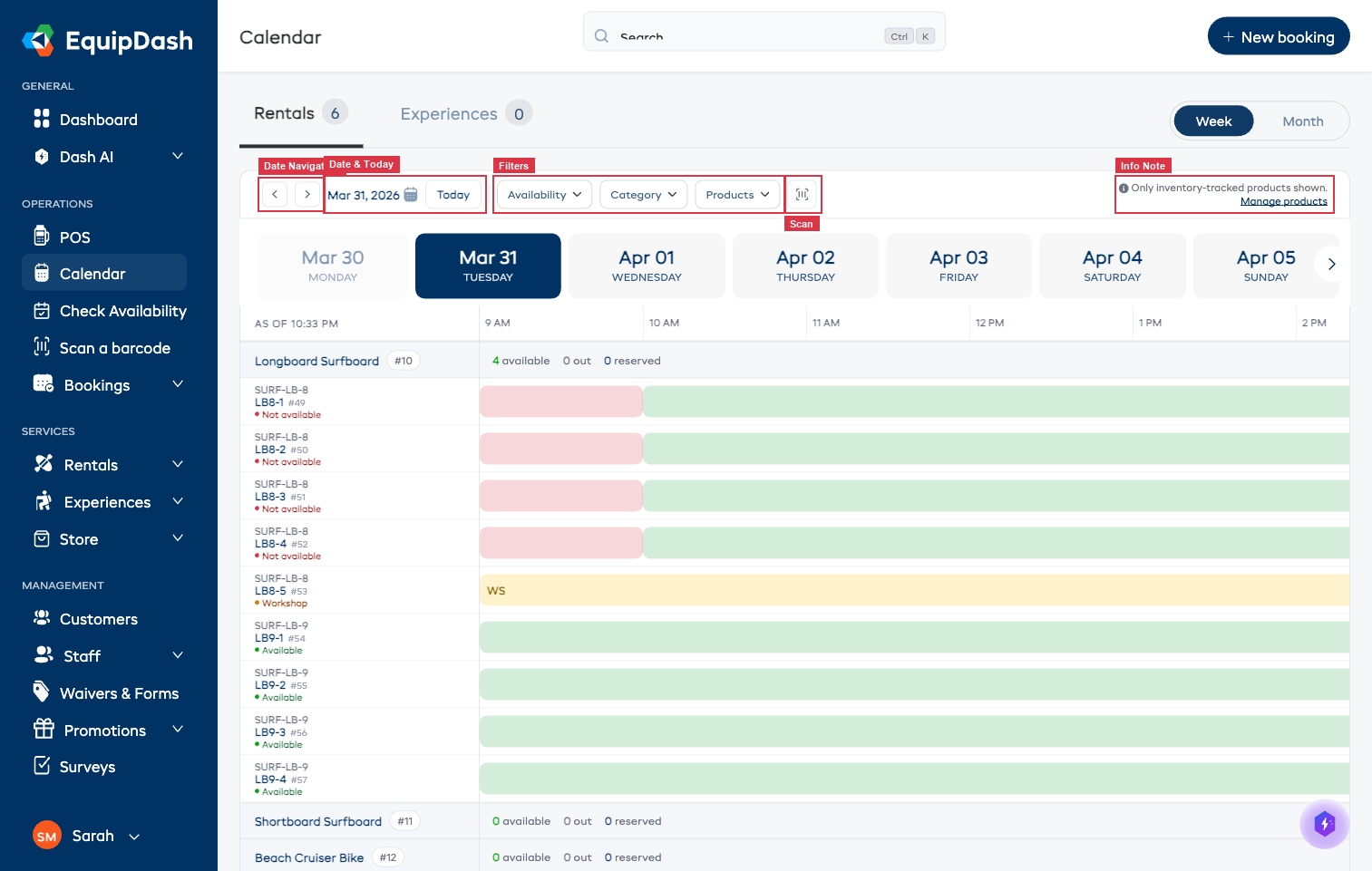Follow the Manage products link
This screenshot has width=1372, height=871.
tap(1283, 201)
